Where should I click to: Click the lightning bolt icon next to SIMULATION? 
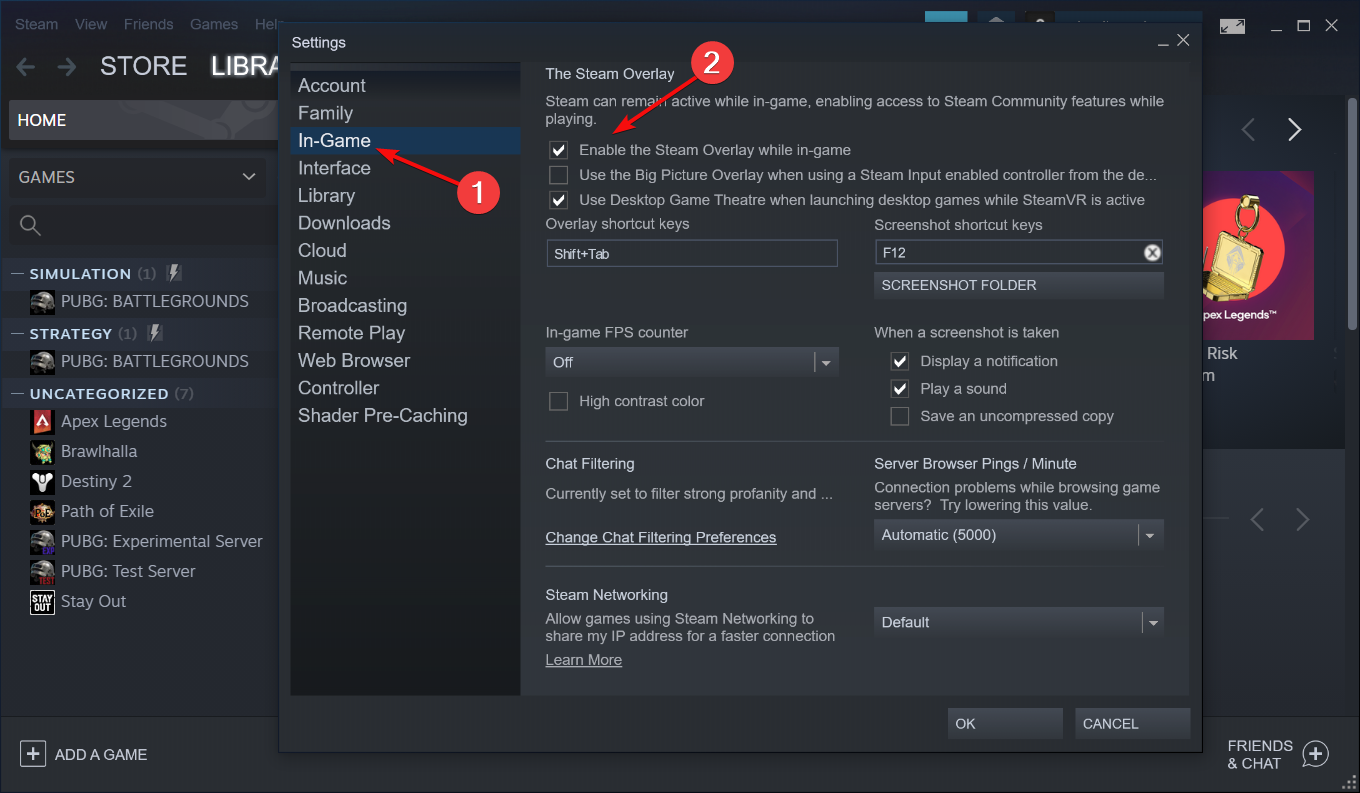click(x=173, y=273)
